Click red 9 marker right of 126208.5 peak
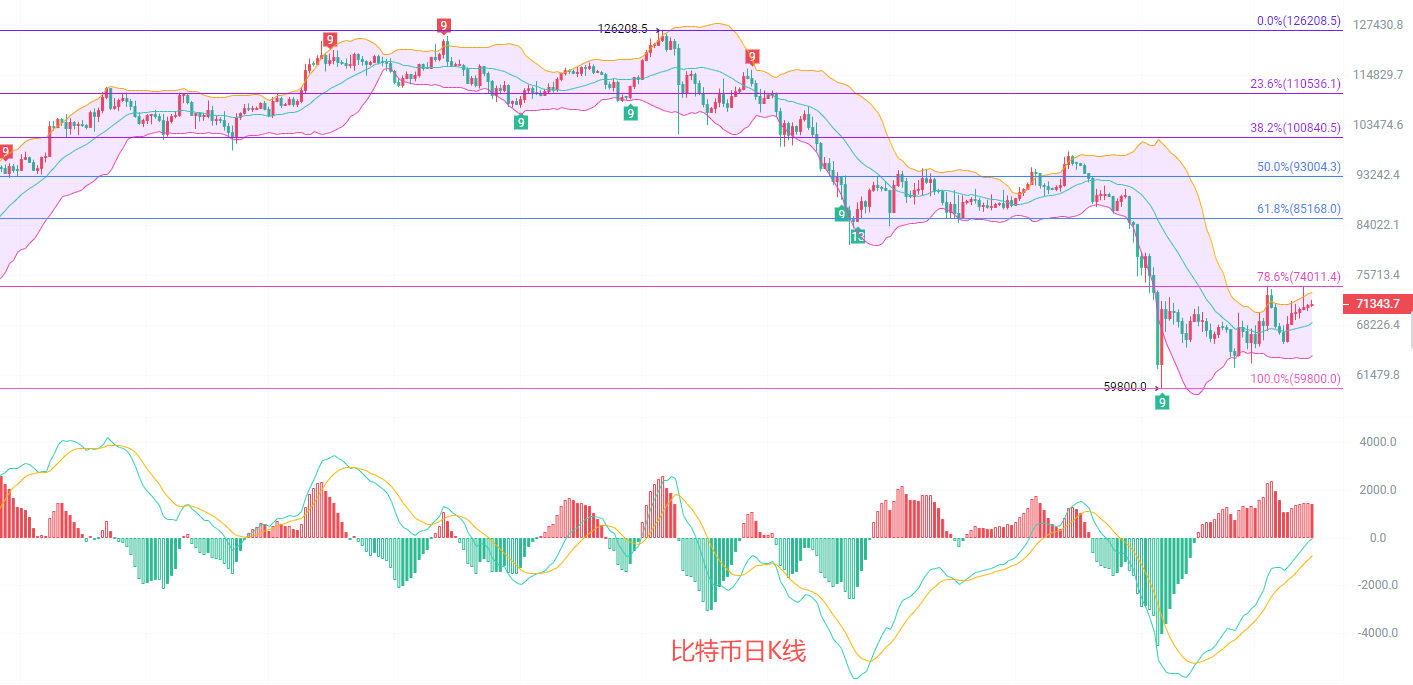 click(752, 57)
